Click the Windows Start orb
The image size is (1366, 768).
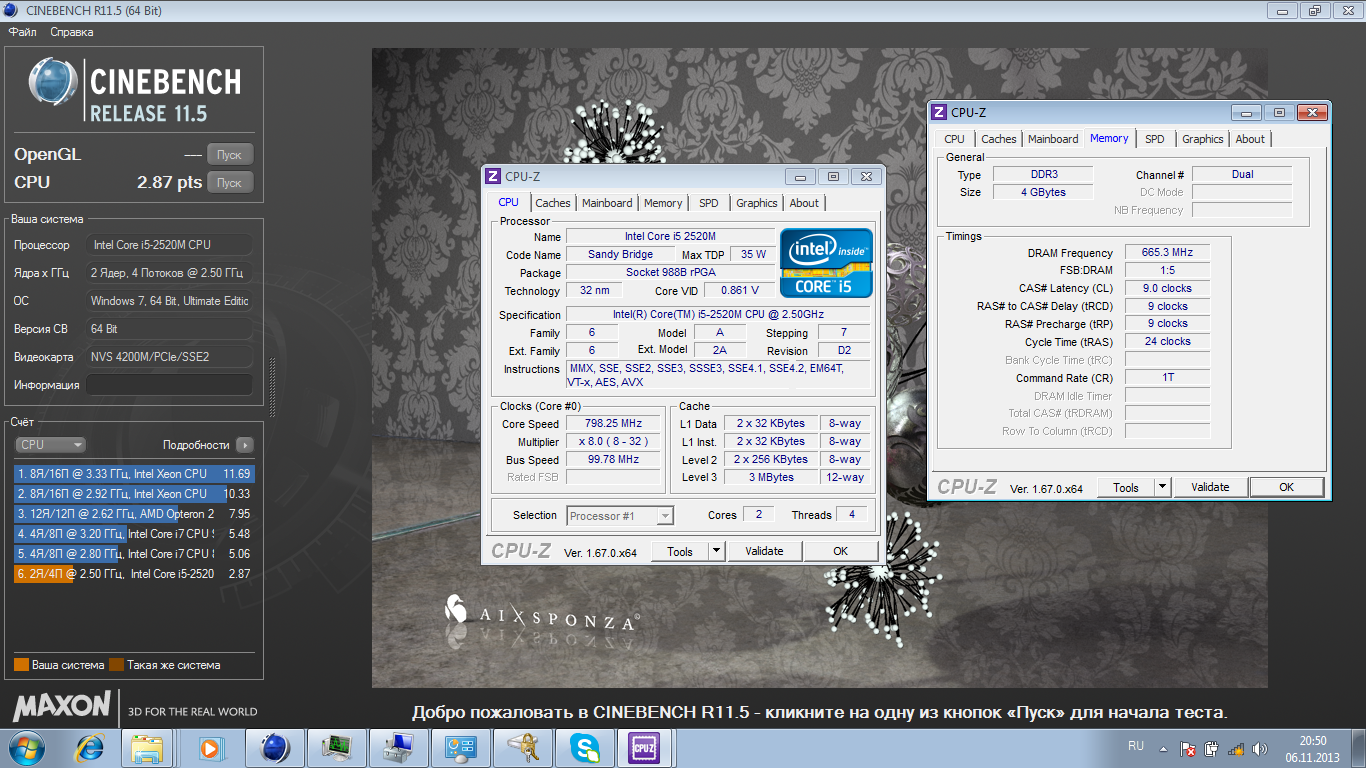coord(27,748)
